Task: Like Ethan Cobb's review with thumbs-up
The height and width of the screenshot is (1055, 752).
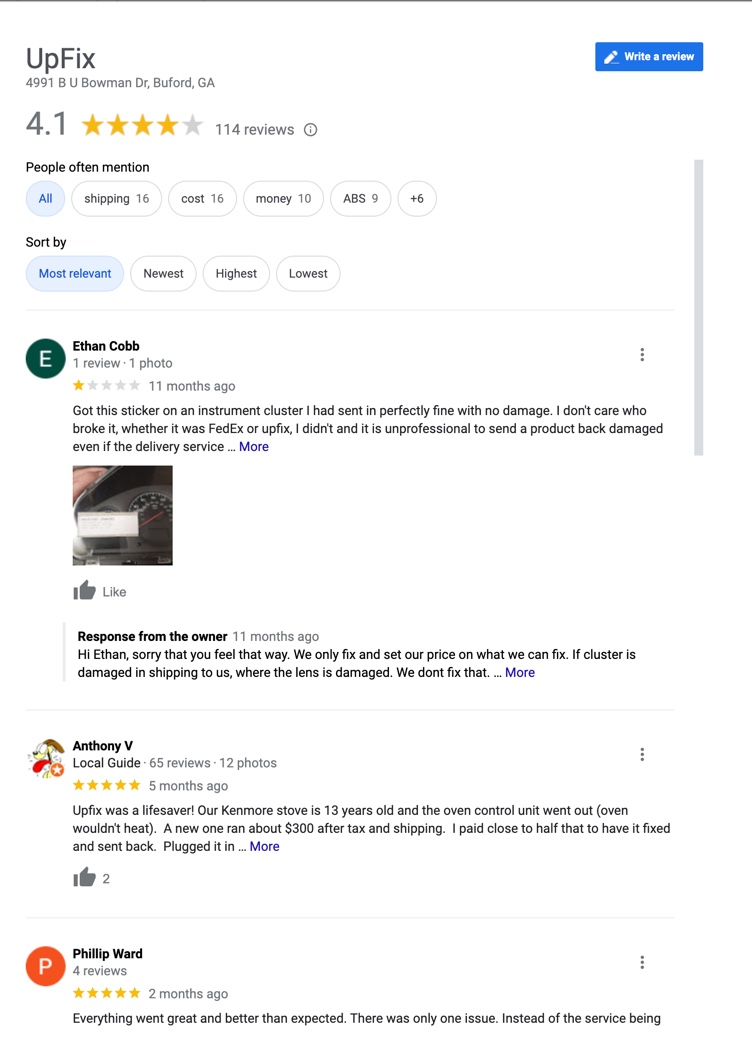Action: coord(85,591)
